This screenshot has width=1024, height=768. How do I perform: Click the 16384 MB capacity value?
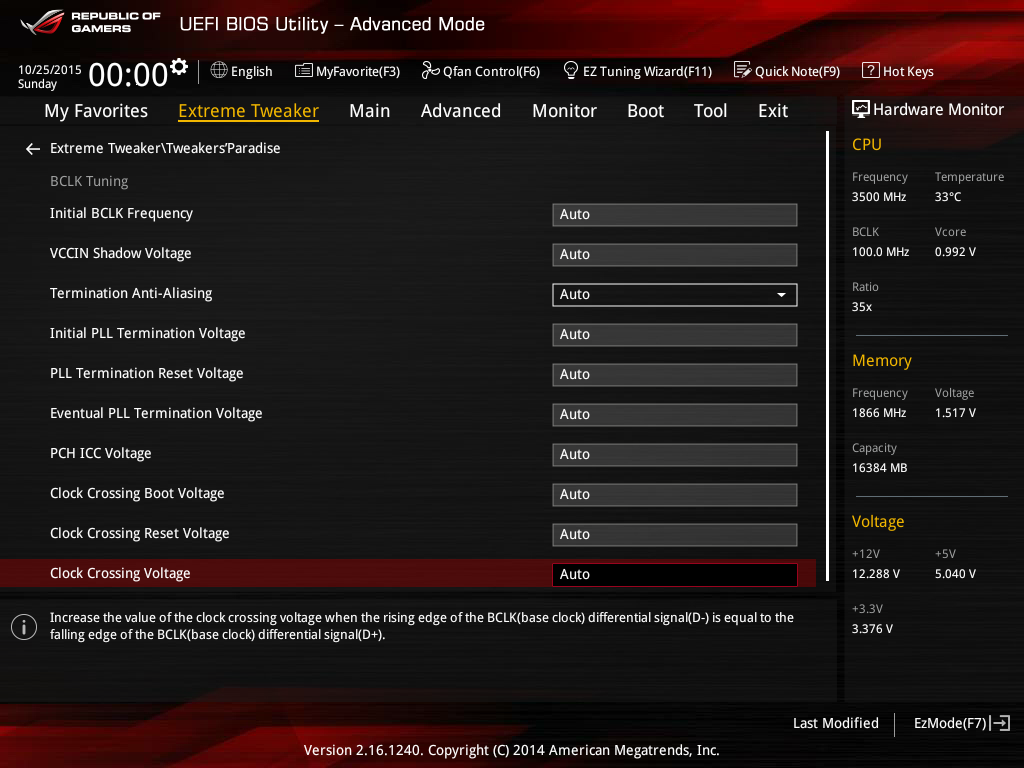[x=880, y=468]
